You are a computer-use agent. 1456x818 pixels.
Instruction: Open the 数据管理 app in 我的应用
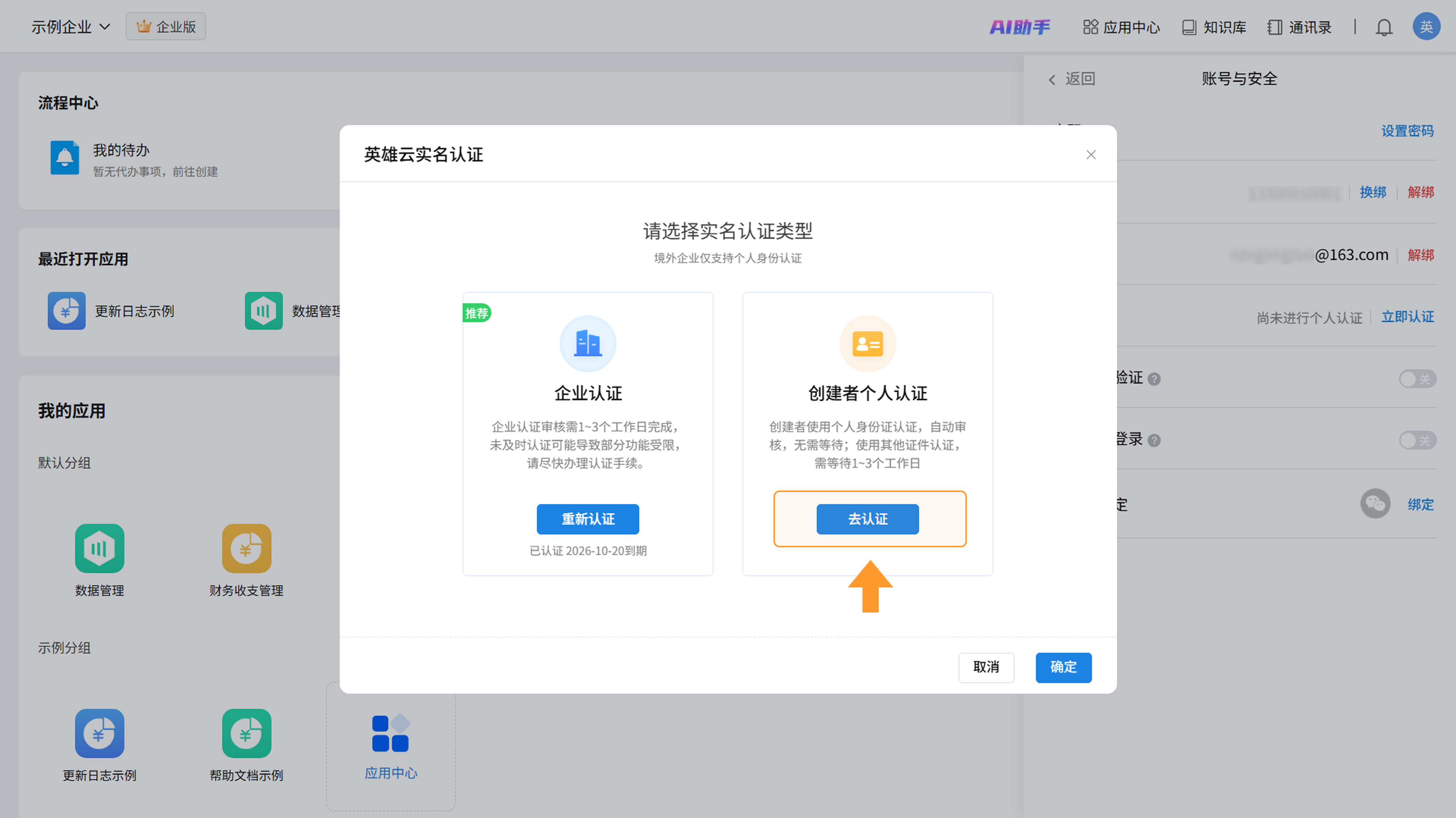click(x=99, y=548)
